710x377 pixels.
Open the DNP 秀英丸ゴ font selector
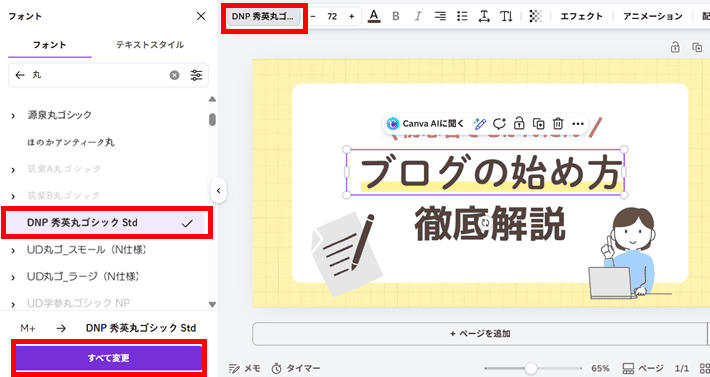coord(263,16)
